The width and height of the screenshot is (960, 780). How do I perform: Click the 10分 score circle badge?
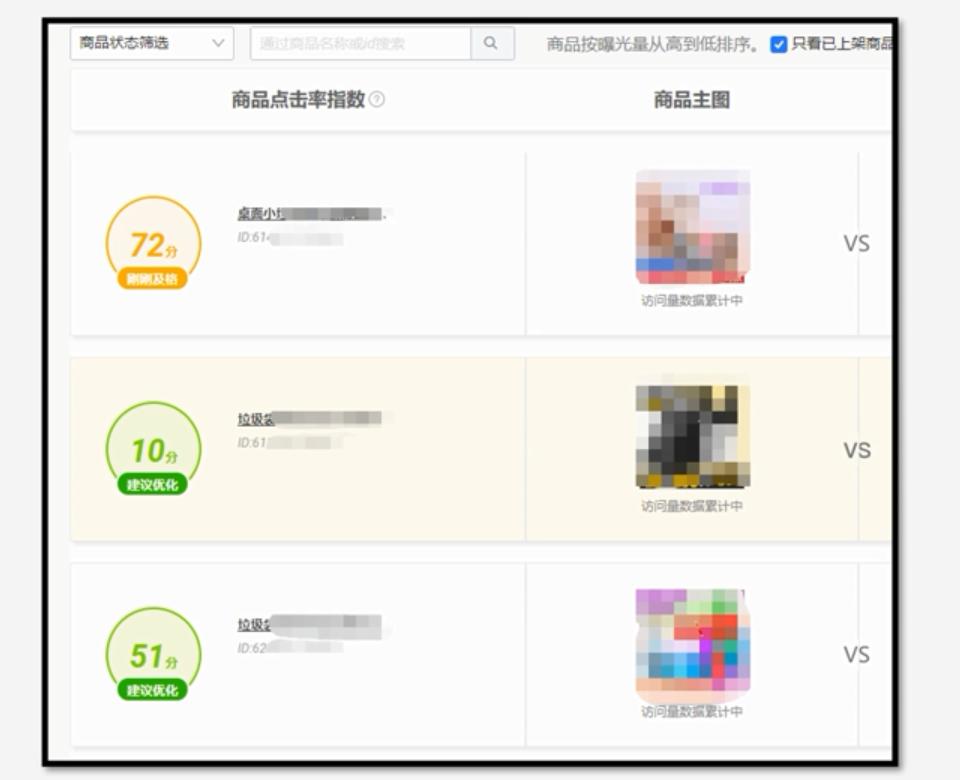152,448
